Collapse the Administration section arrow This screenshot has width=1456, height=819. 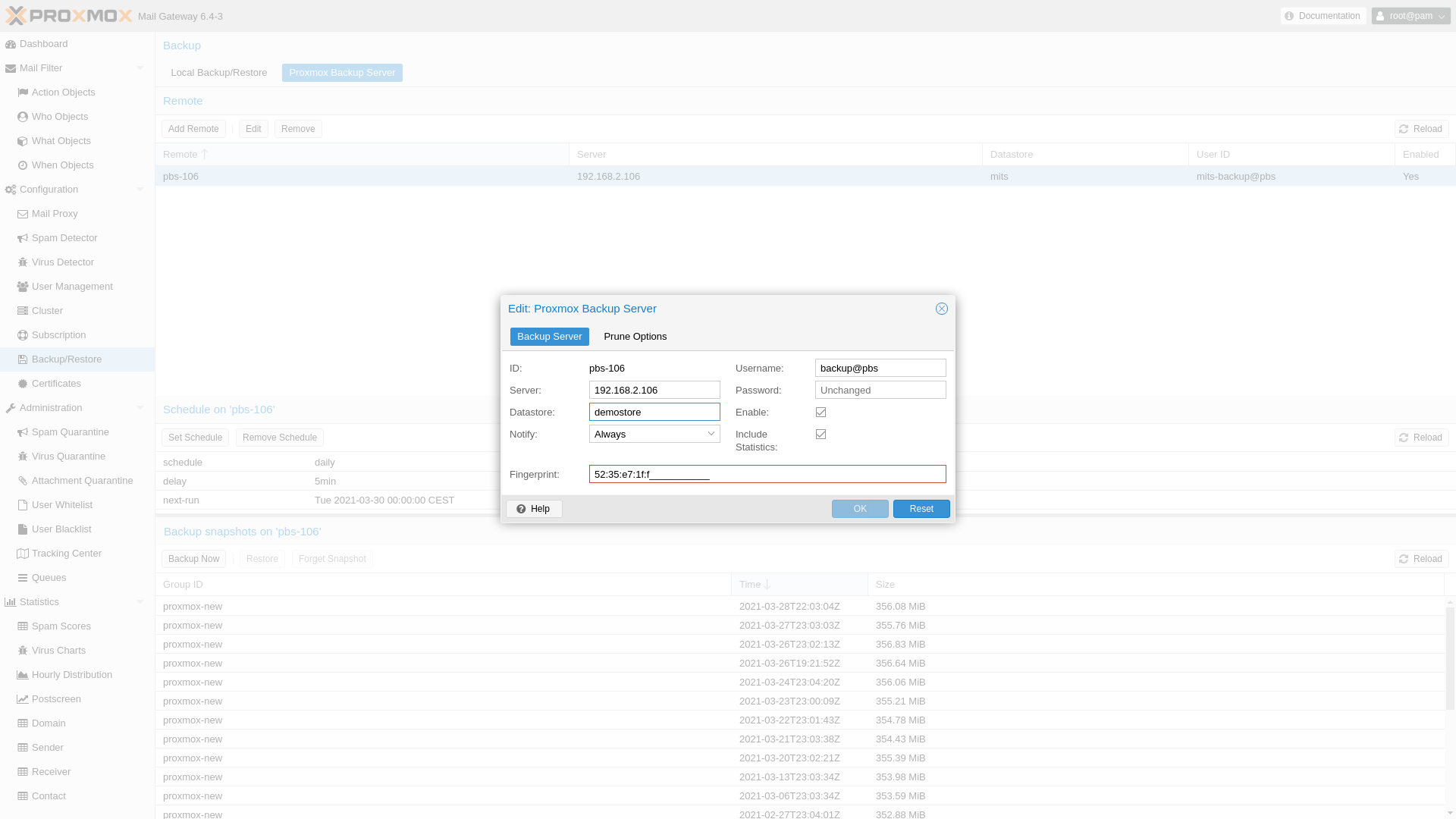click(x=140, y=408)
